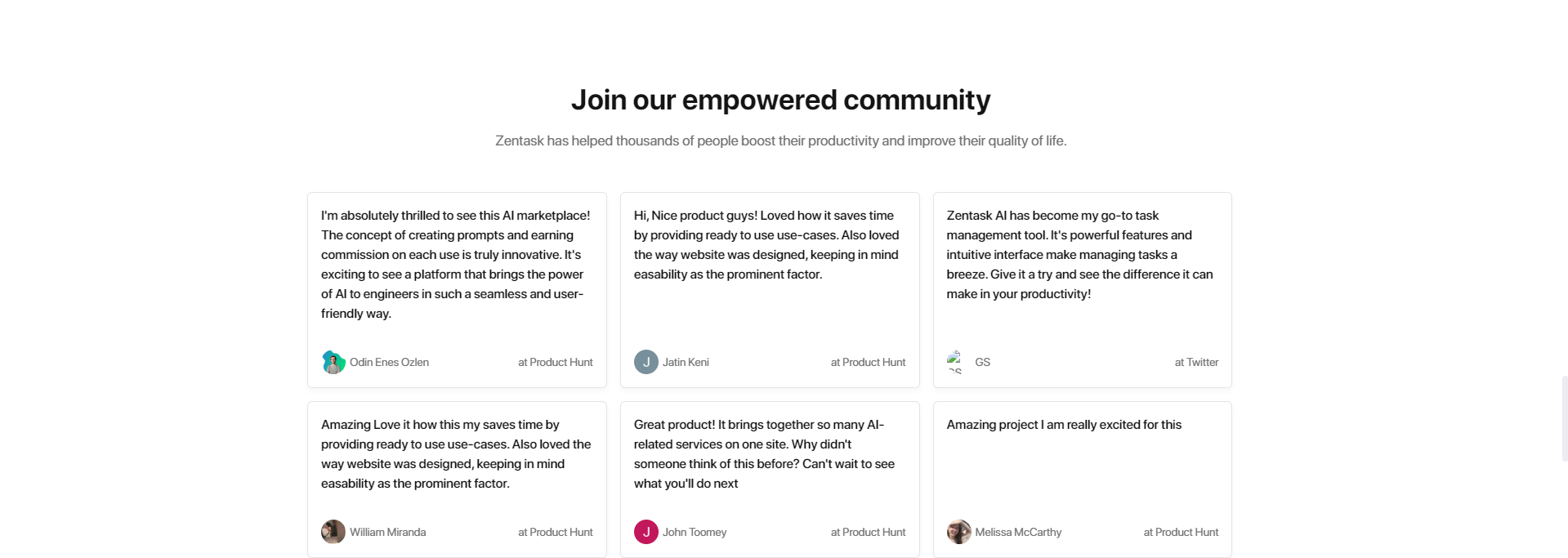Click 'at Twitter' source on GS review

(x=1196, y=362)
